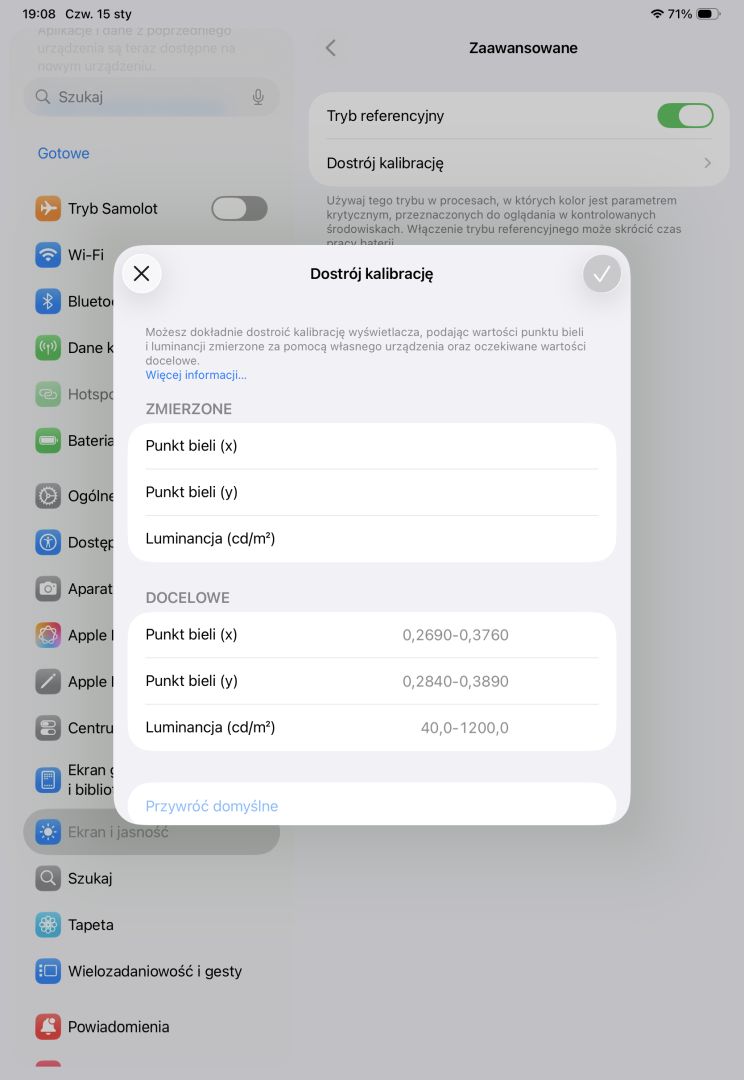Select measured Punkt bieli (y) field

pyautogui.click(x=371, y=492)
